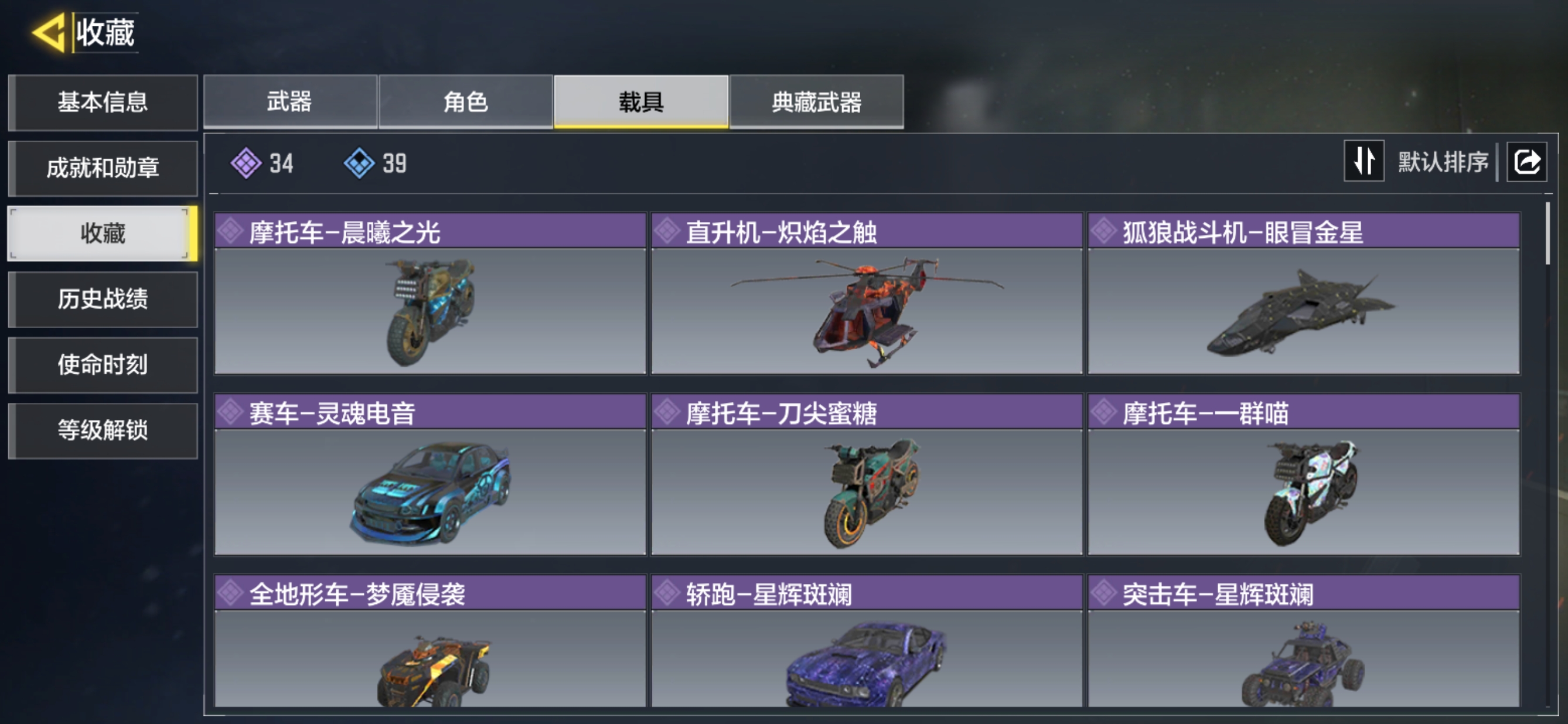Click the vehicle list vertical scrollbar
The height and width of the screenshot is (724, 1568).
[x=1548, y=234]
